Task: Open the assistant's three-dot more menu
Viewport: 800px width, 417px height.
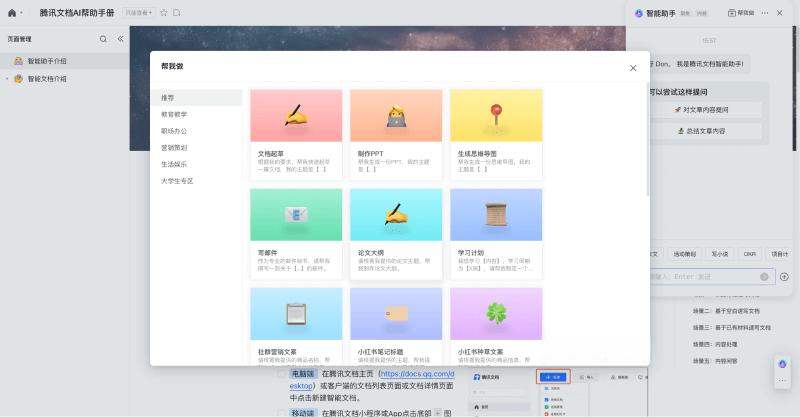Action: point(765,13)
